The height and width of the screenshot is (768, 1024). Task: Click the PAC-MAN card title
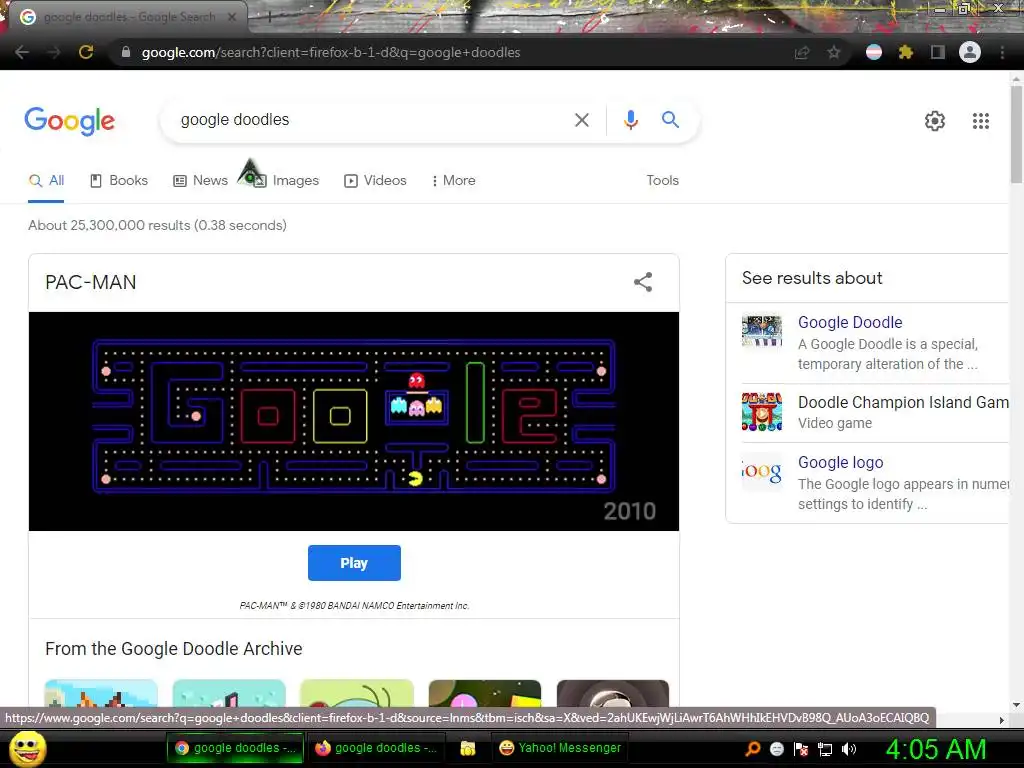click(x=91, y=282)
